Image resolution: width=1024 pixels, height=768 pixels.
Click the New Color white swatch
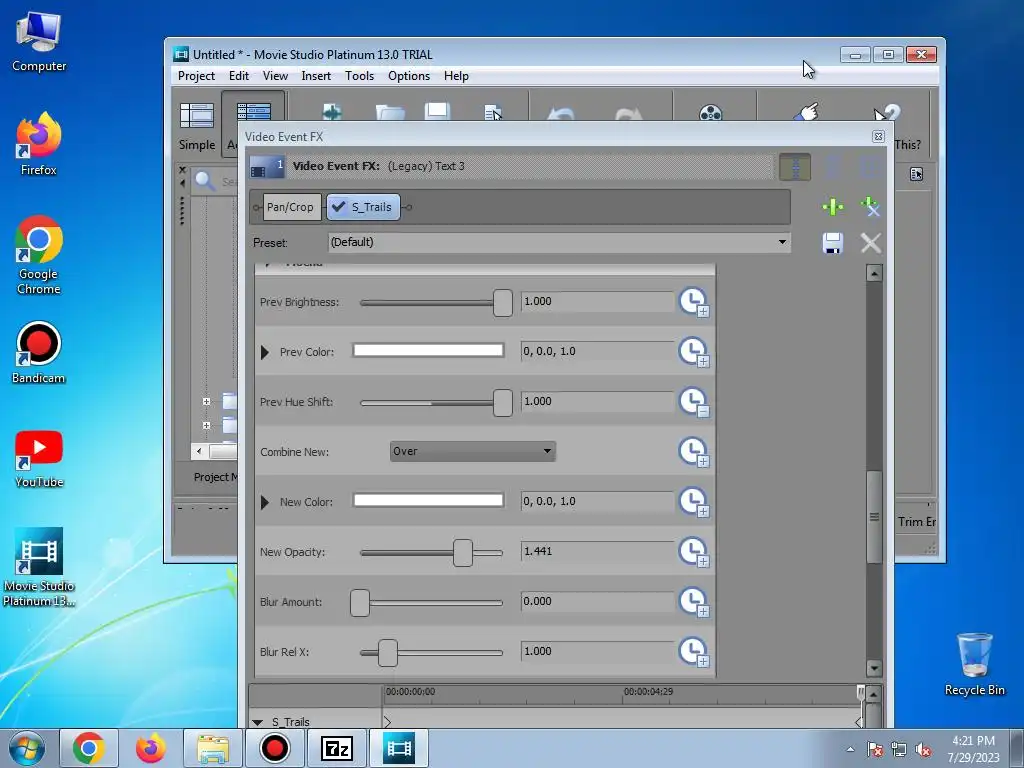tap(428, 501)
